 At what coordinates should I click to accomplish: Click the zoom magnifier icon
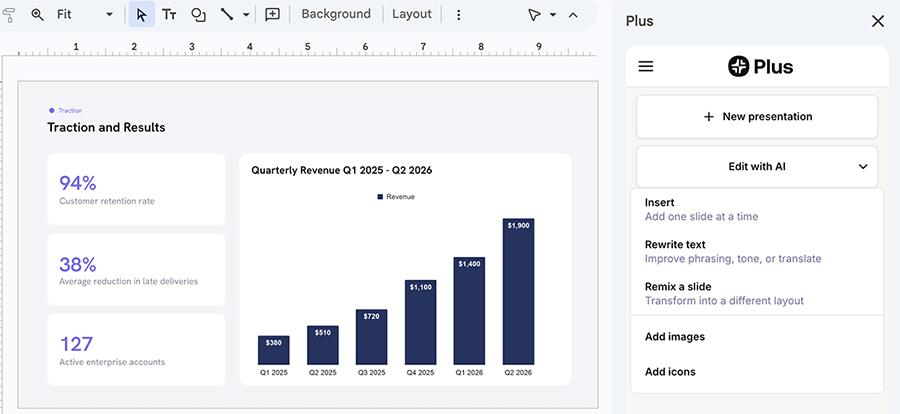point(37,14)
